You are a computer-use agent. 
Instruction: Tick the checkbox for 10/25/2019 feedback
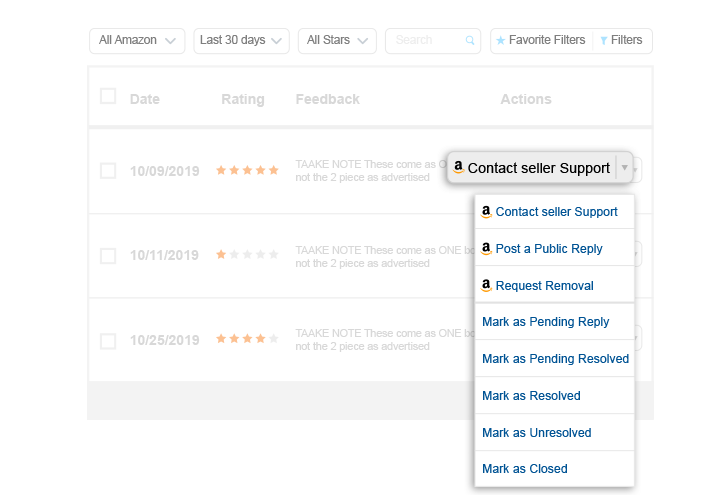click(108, 341)
